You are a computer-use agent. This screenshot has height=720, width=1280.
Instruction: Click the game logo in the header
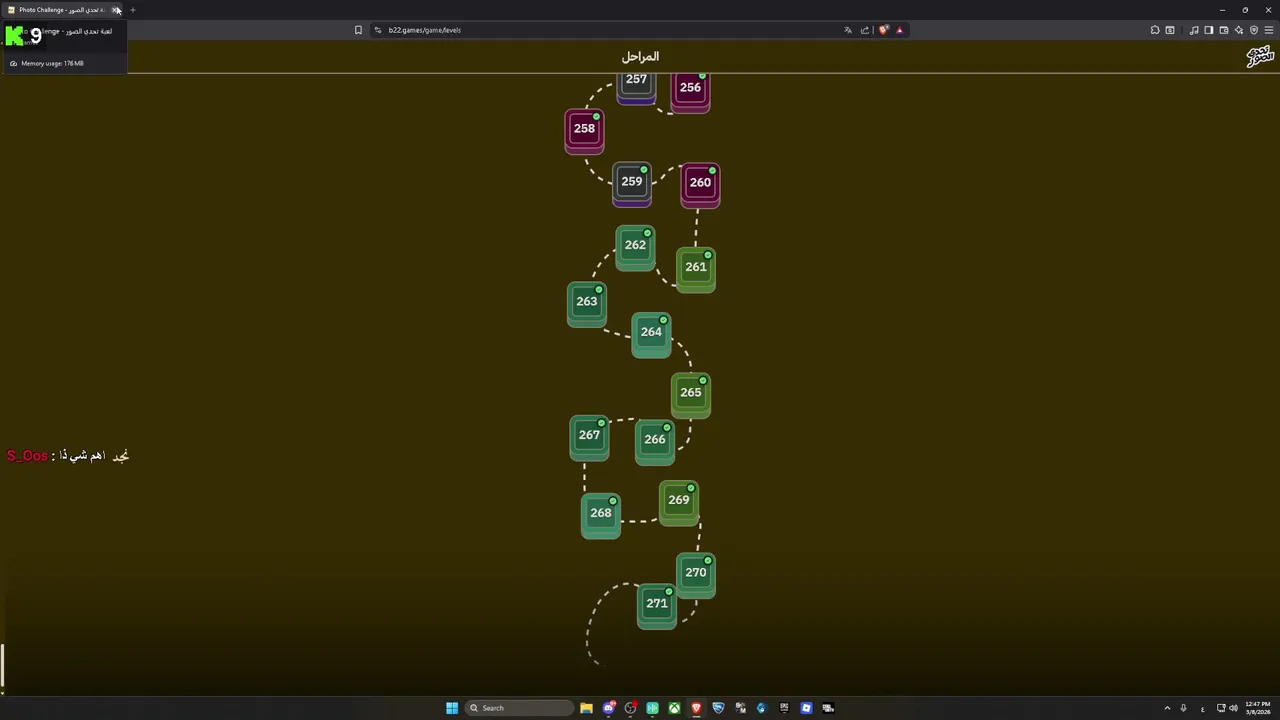coord(1260,57)
